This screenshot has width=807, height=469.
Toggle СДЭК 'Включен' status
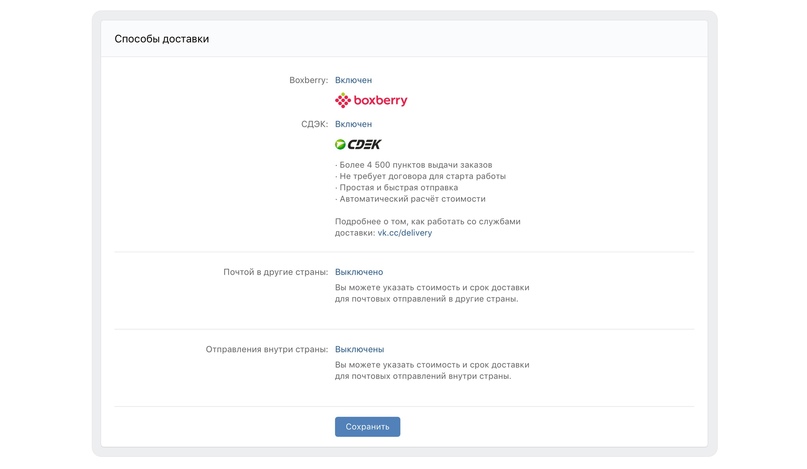353,124
